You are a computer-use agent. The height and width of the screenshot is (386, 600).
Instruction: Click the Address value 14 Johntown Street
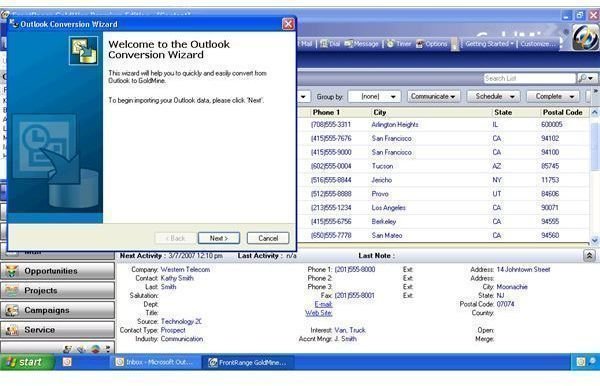[523, 269]
